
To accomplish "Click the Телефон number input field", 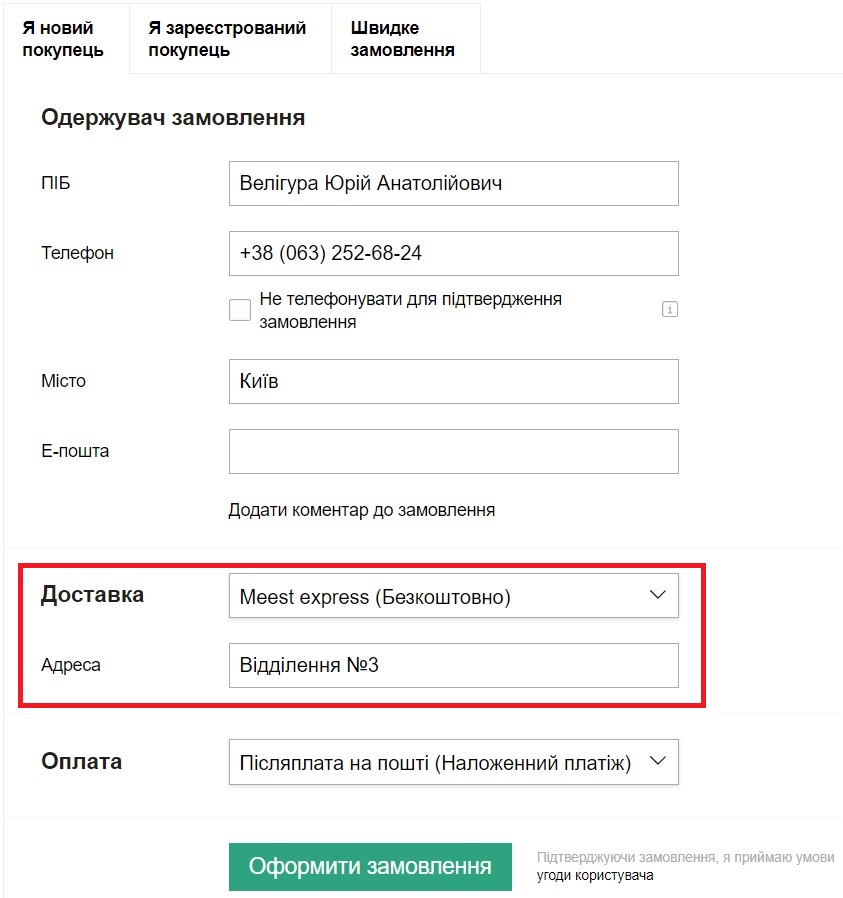I will tap(454, 254).
